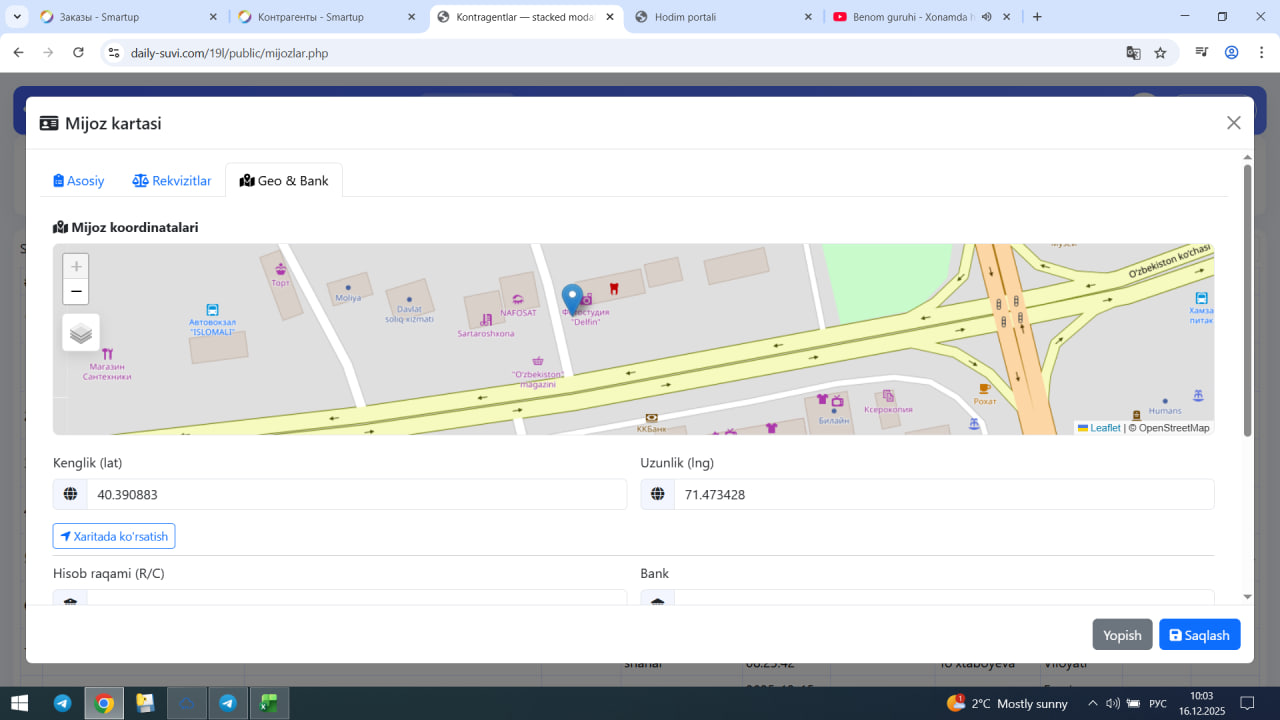Zoom out on the customer map

[76, 292]
